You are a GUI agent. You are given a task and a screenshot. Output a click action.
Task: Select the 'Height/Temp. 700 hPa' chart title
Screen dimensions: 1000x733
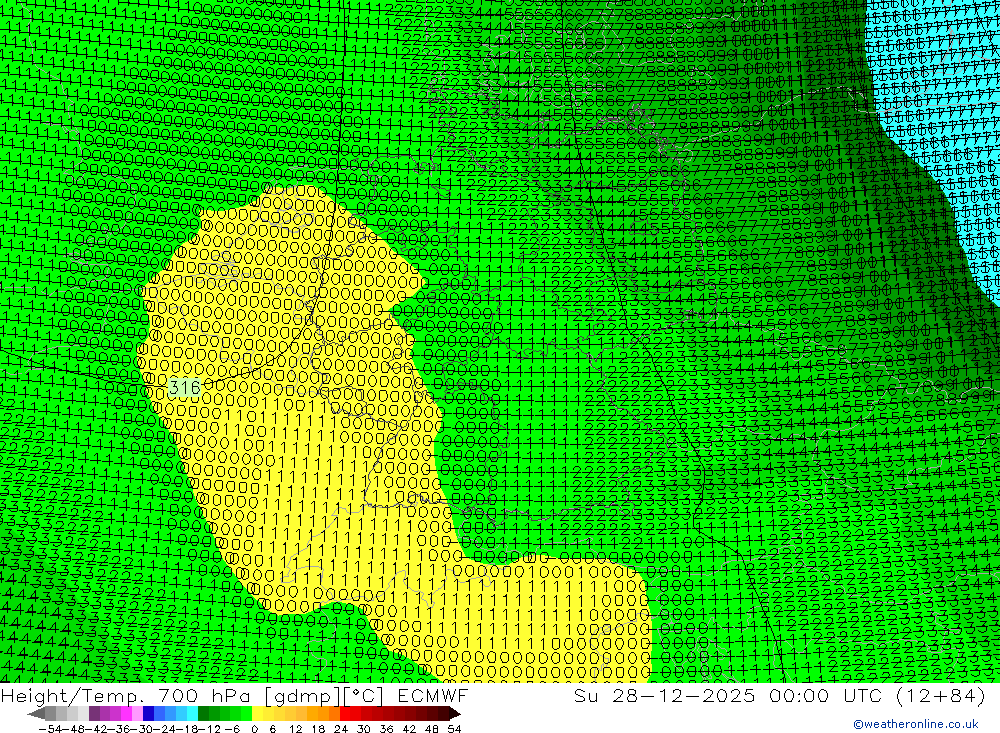[x=128, y=695]
